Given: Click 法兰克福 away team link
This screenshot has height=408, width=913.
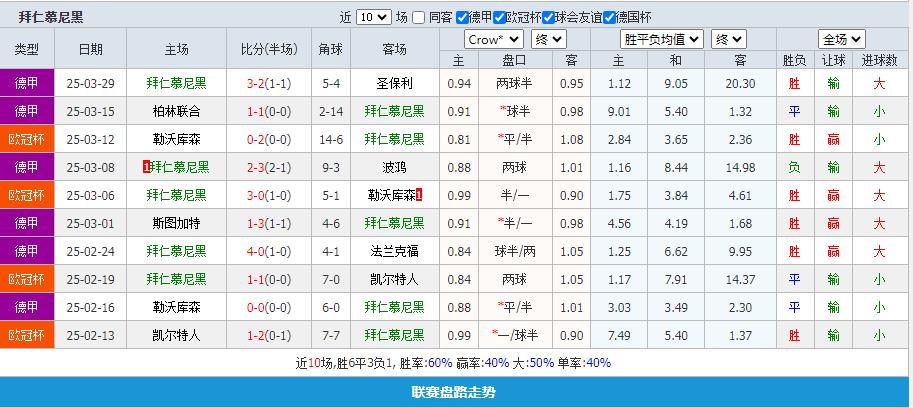Looking at the screenshot, I should [394, 251].
